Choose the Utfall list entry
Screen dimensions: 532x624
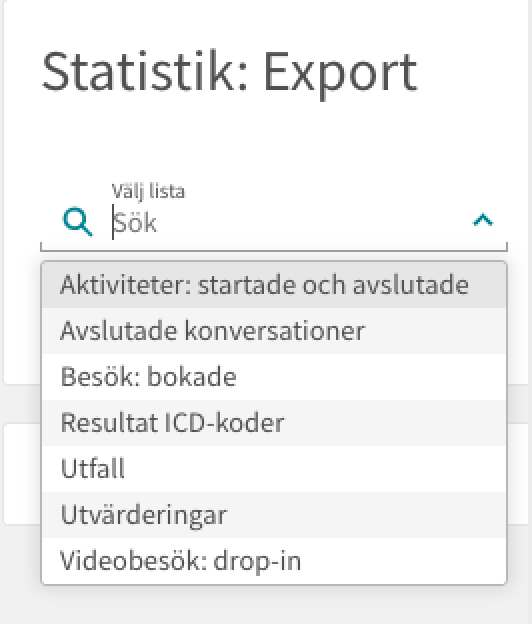click(x=274, y=469)
